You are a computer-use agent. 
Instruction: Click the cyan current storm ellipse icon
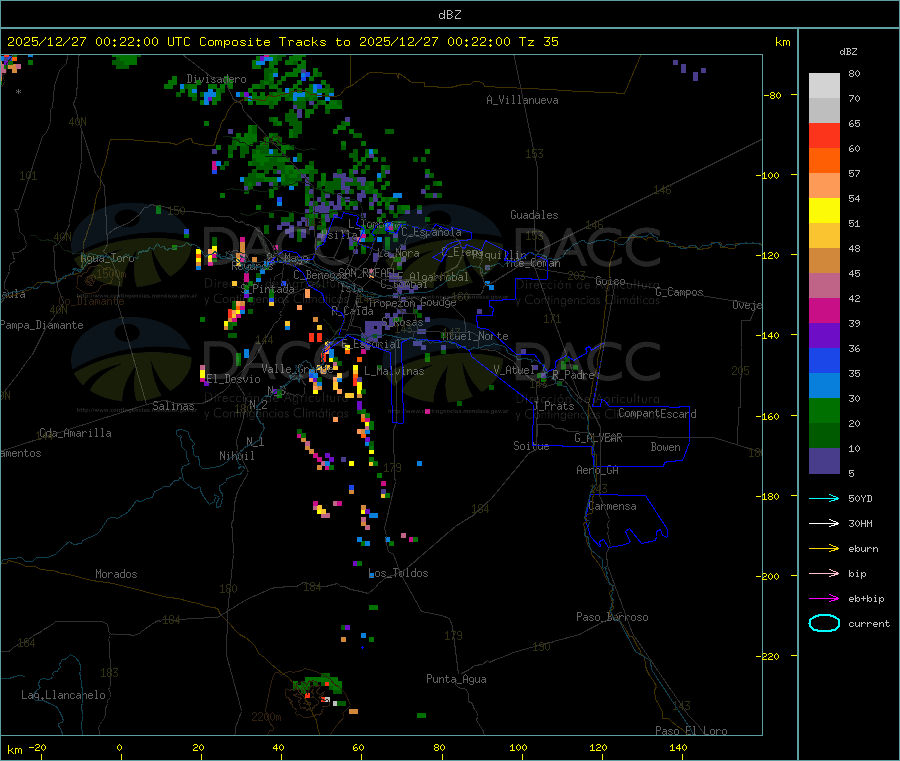click(x=824, y=623)
